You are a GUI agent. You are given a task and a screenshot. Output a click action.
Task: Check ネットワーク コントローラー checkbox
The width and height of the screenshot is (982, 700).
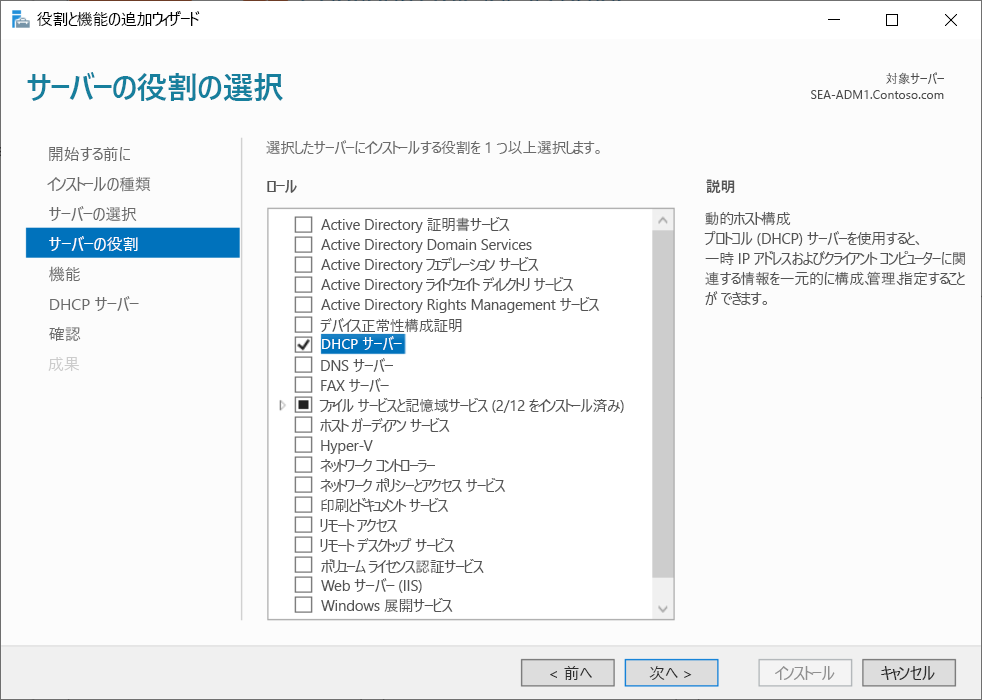tap(303, 465)
